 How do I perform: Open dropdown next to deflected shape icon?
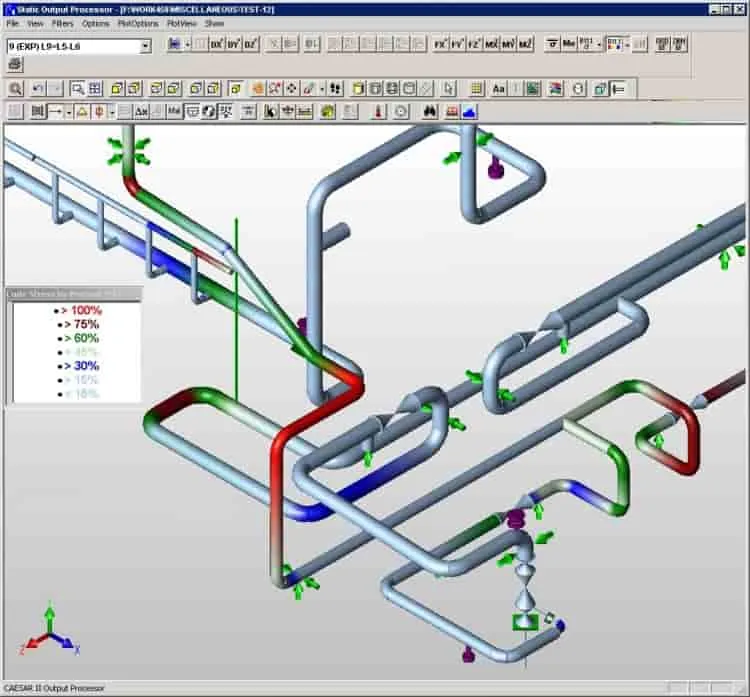point(188,44)
